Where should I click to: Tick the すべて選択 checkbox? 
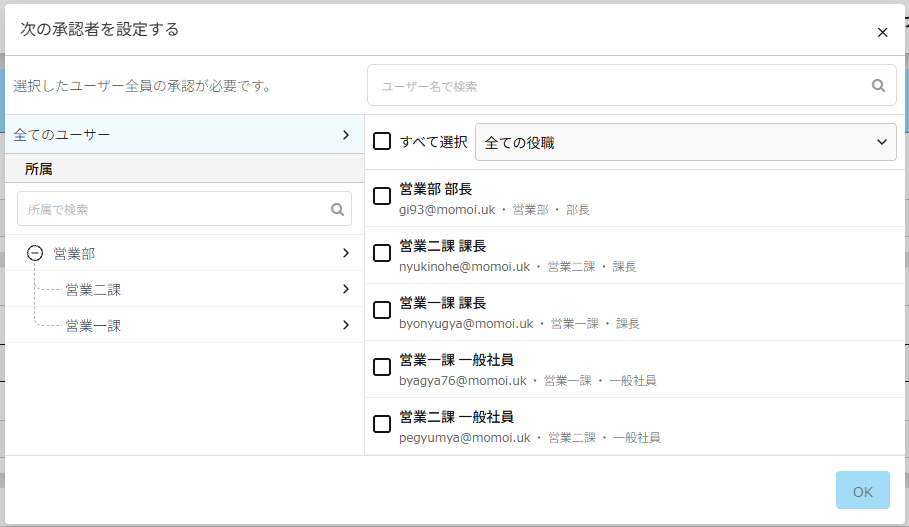[x=382, y=142]
